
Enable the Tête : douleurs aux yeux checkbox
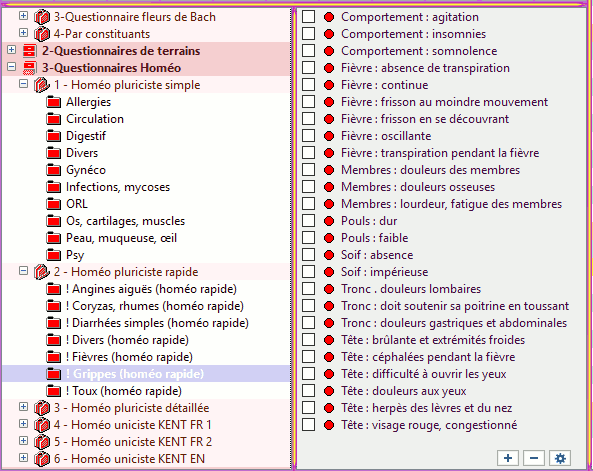308,391
